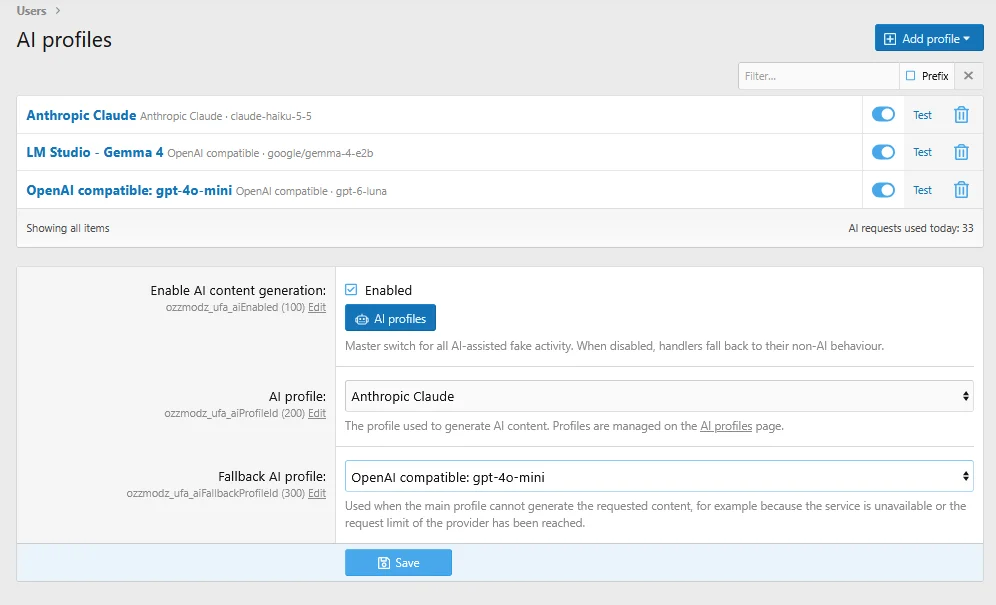The height and width of the screenshot is (605, 996).
Task: Click the gpt-6-luna model text
Action: point(361,191)
